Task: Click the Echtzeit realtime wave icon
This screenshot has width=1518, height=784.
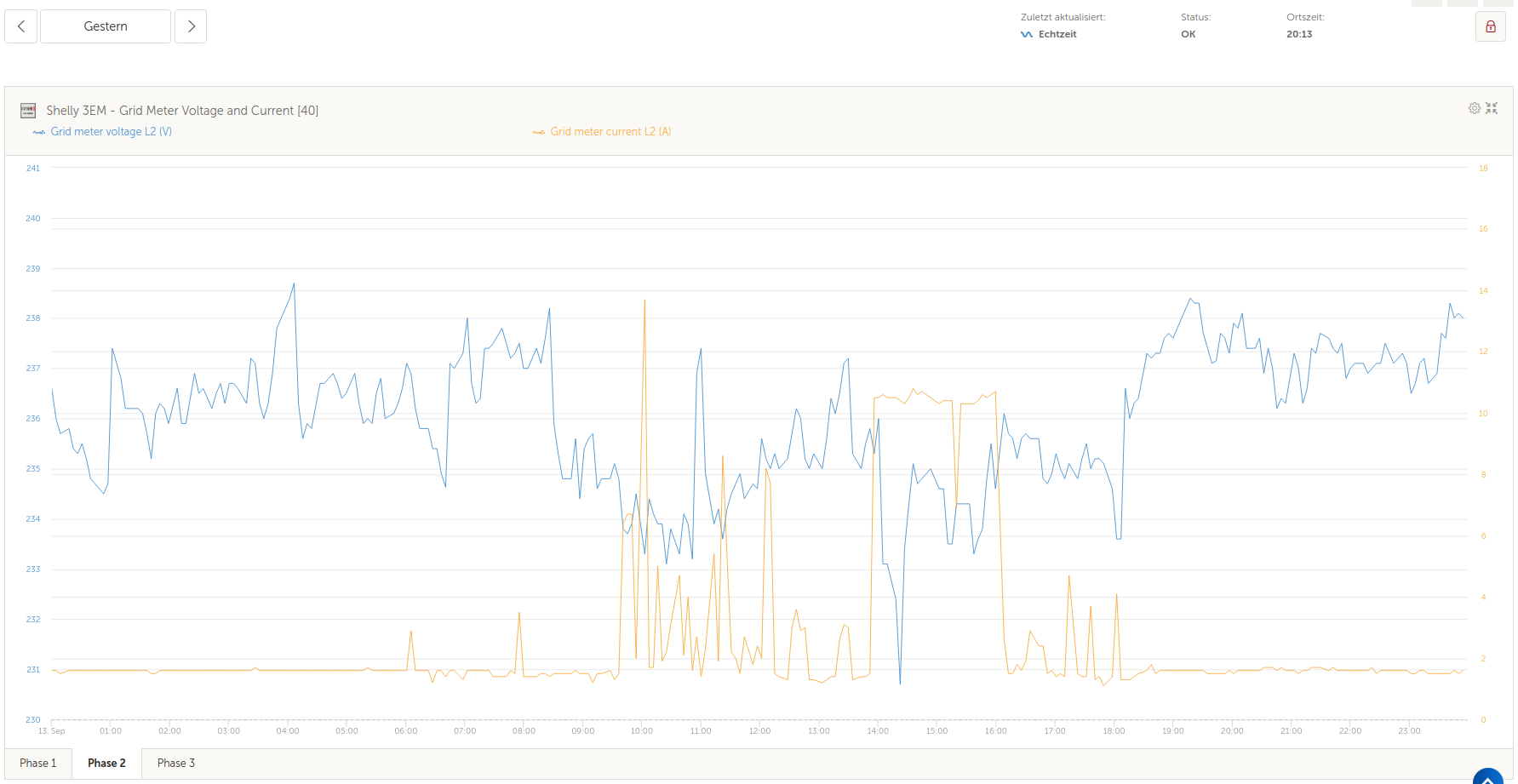Action: tap(1027, 35)
